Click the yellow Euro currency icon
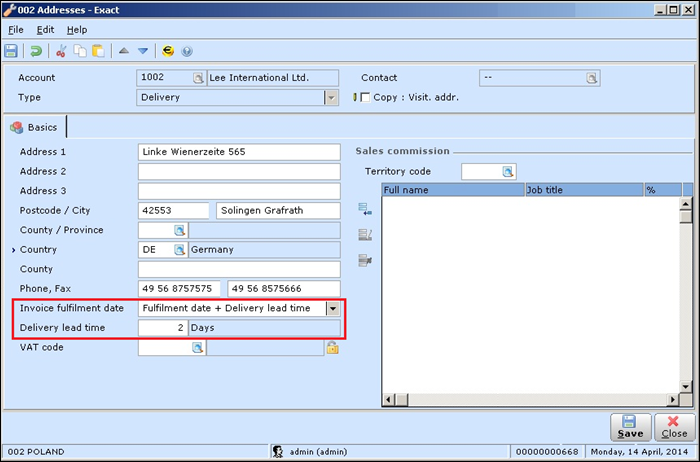Image resolution: width=700 pixels, height=462 pixels. click(168, 51)
